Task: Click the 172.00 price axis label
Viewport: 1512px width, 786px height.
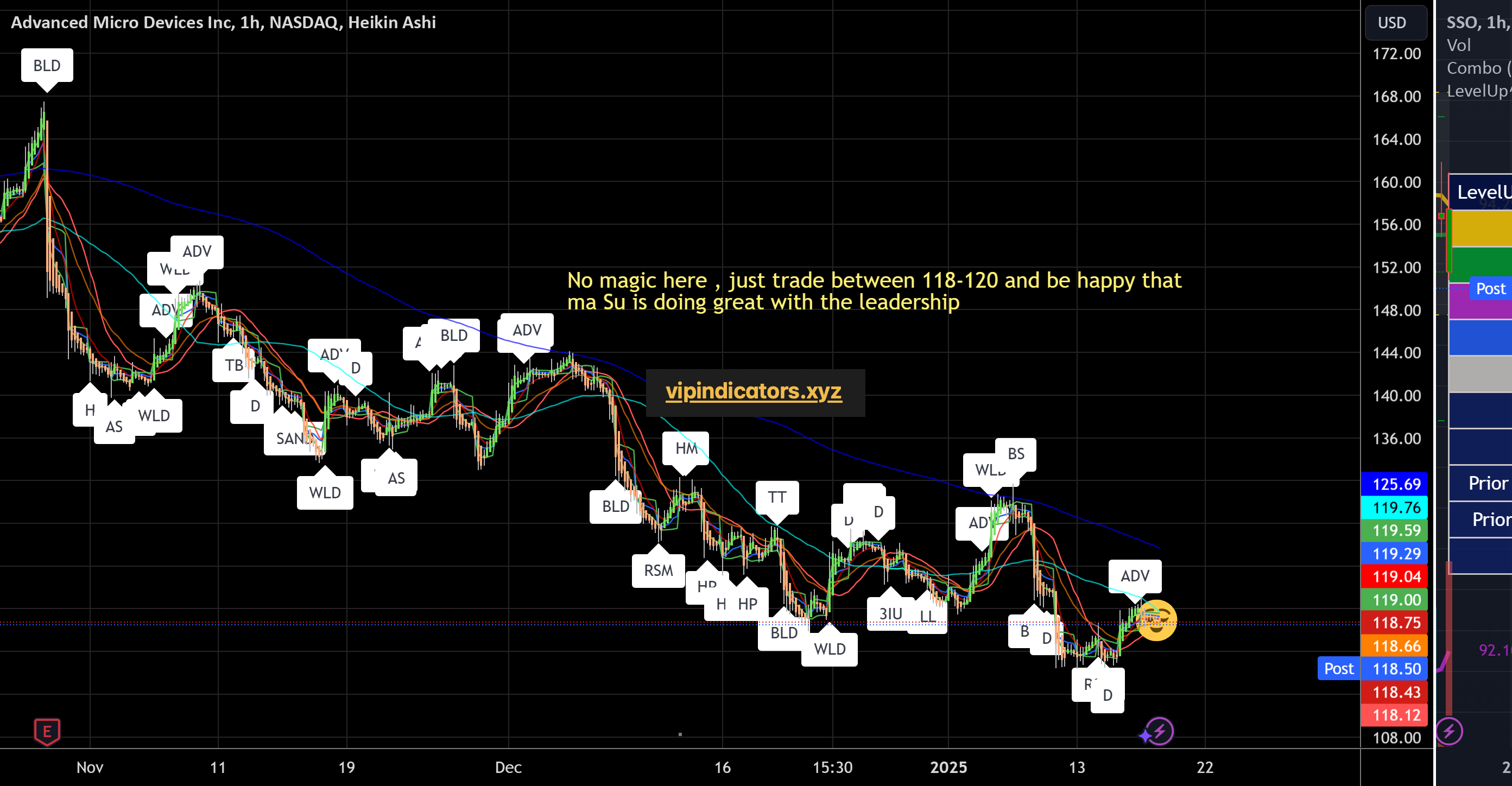Action: click(x=1396, y=53)
